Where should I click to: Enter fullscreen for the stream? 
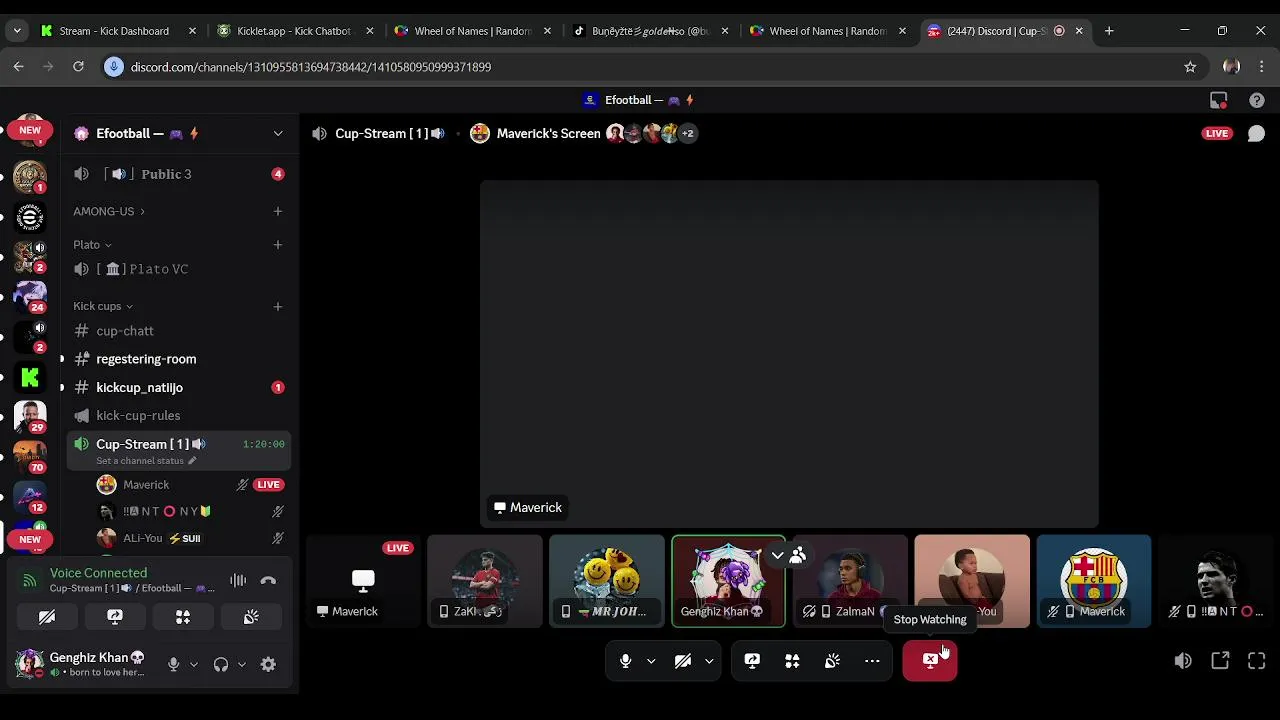click(x=1257, y=661)
